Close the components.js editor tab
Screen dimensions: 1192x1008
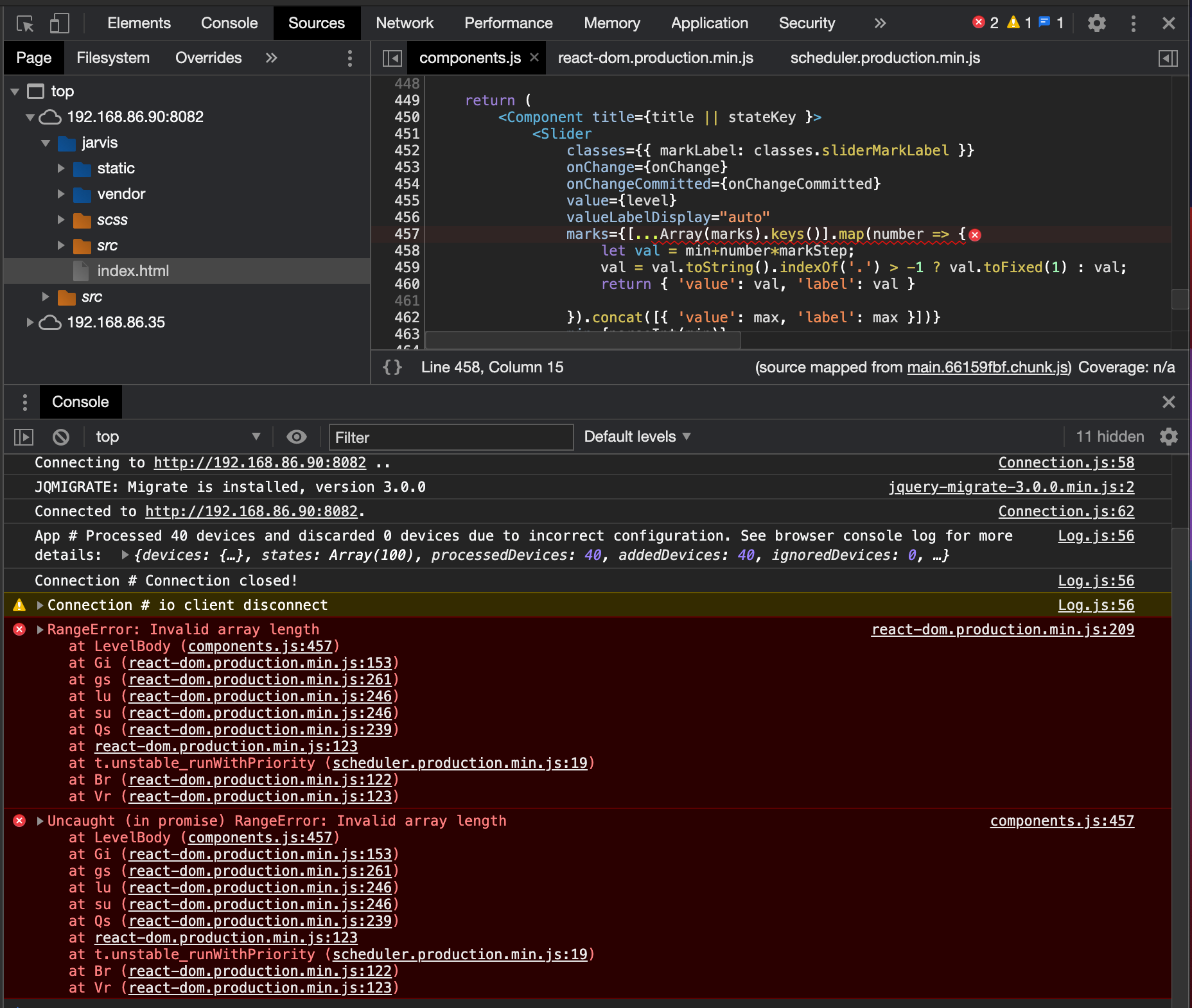click(534, 58)
